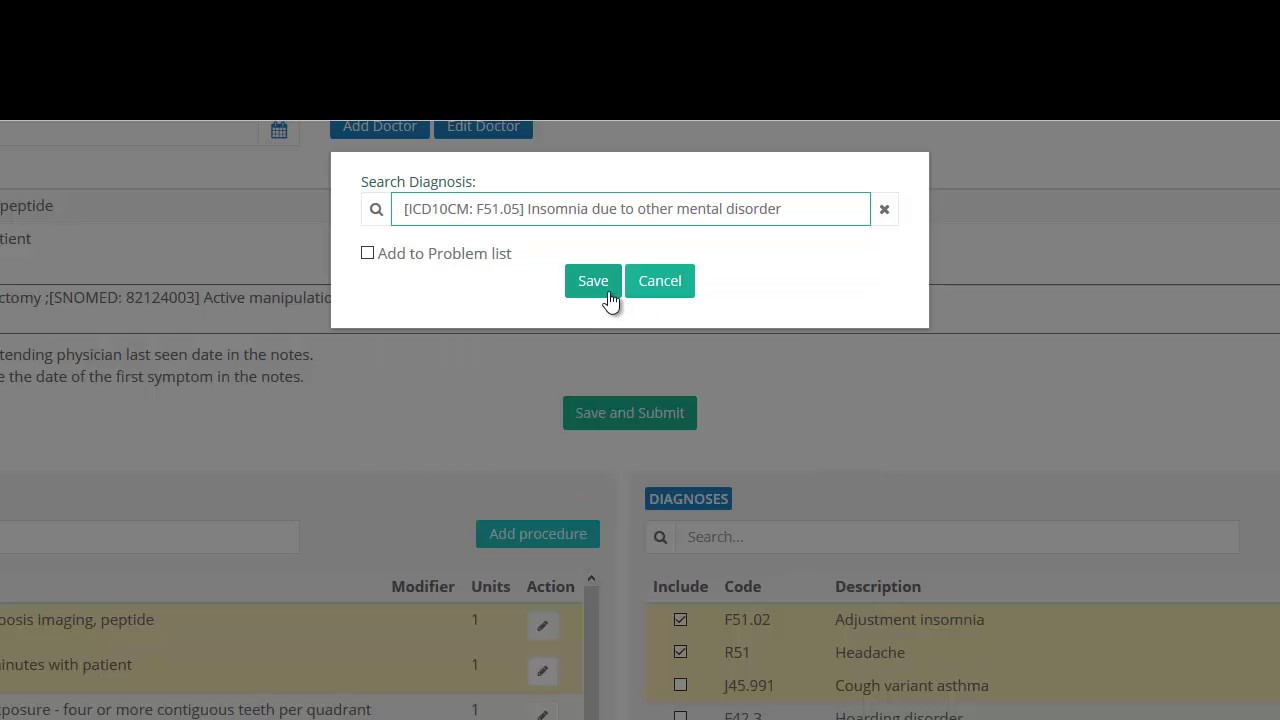Click the Modifier column header

[423, 587]
